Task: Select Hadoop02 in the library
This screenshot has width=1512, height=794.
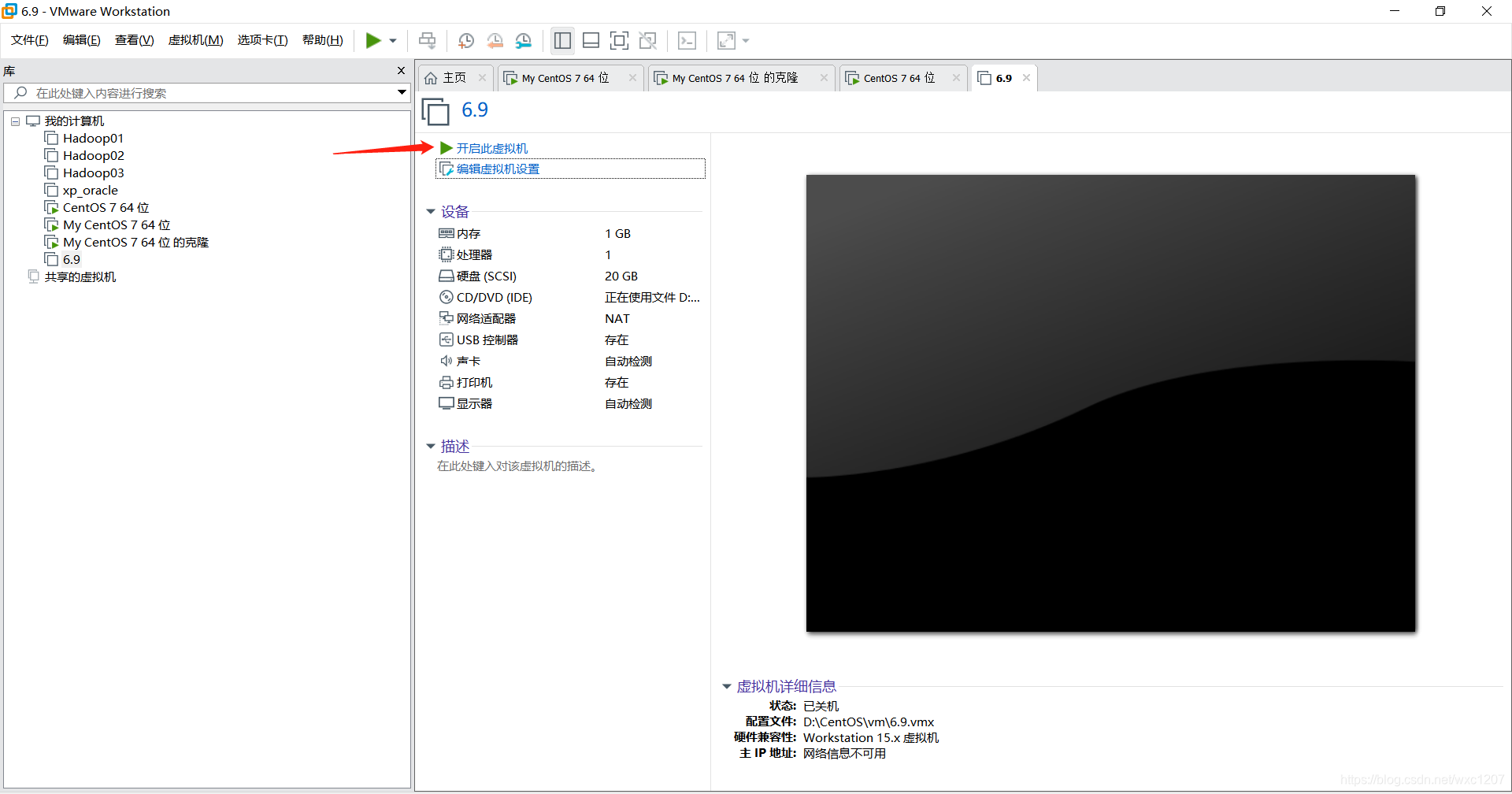Action: tap(84, 156)
